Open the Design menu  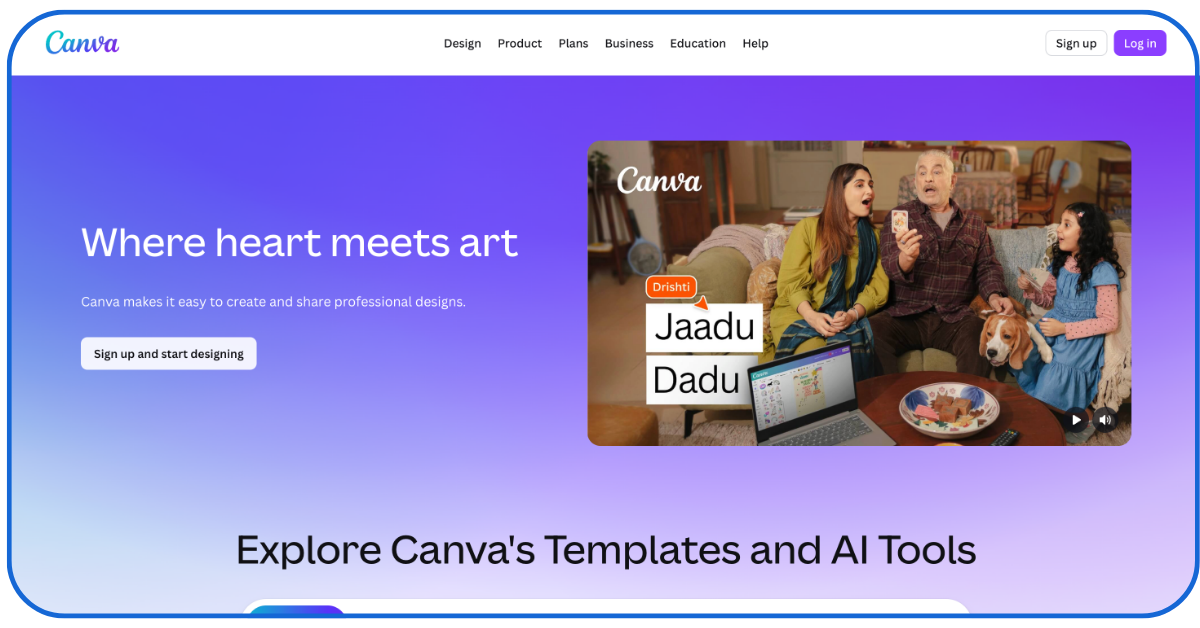point(462,44)
